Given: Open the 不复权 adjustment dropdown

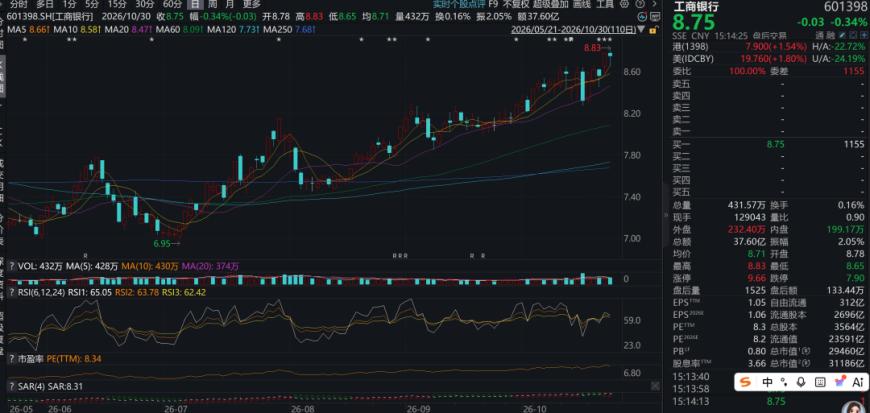Looking at the screenshot, I should tap(514, 4).
